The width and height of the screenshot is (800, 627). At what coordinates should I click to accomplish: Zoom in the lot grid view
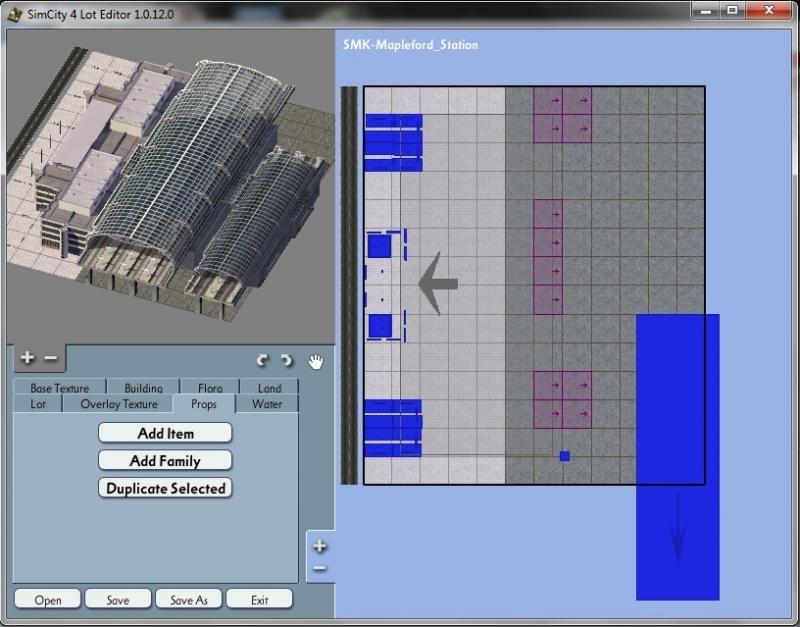pyautogui.click(x=320, y=546)
